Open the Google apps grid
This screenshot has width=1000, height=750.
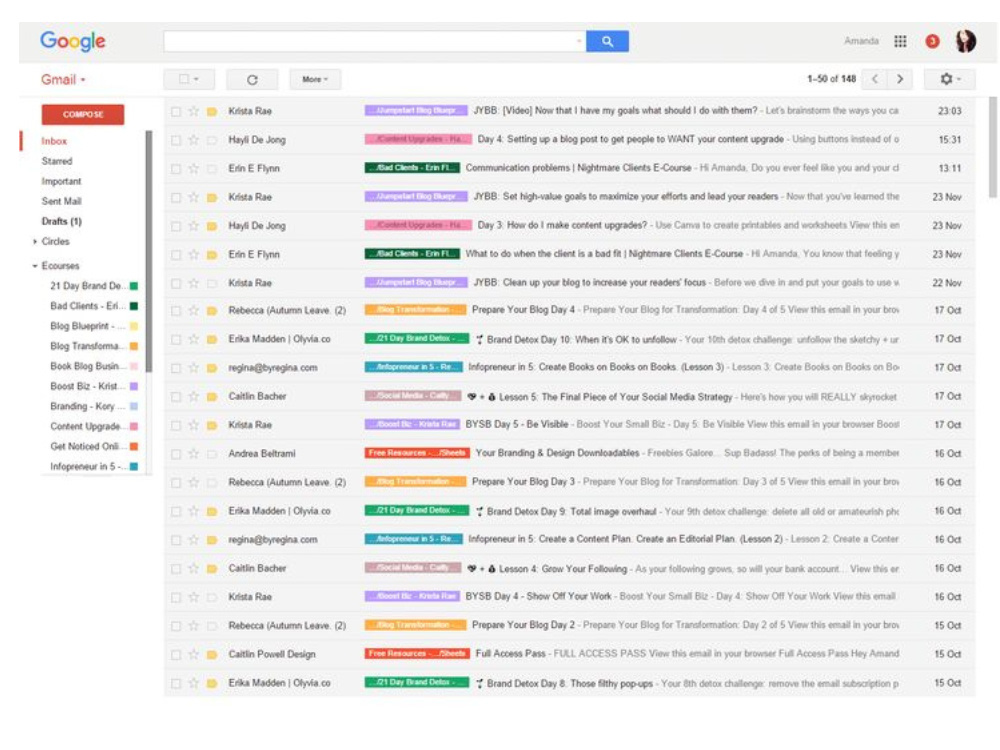point(900,41)
